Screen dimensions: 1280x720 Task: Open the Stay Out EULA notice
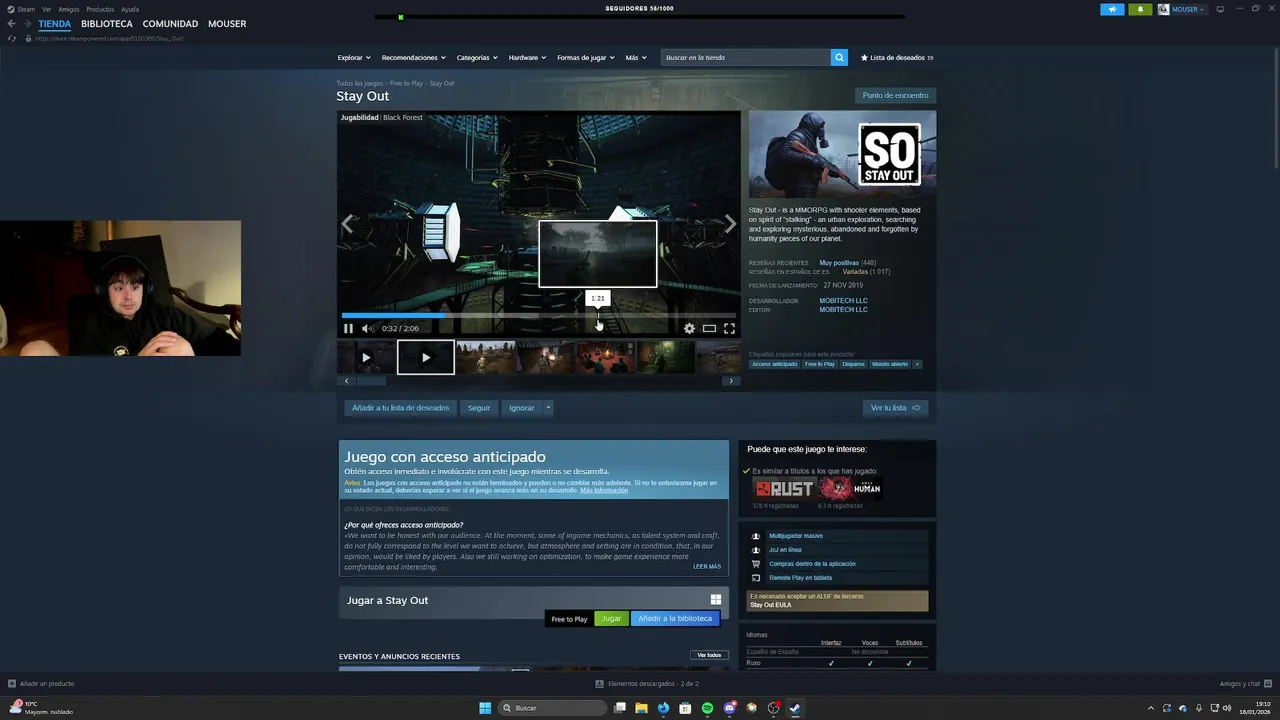(837, 600)
